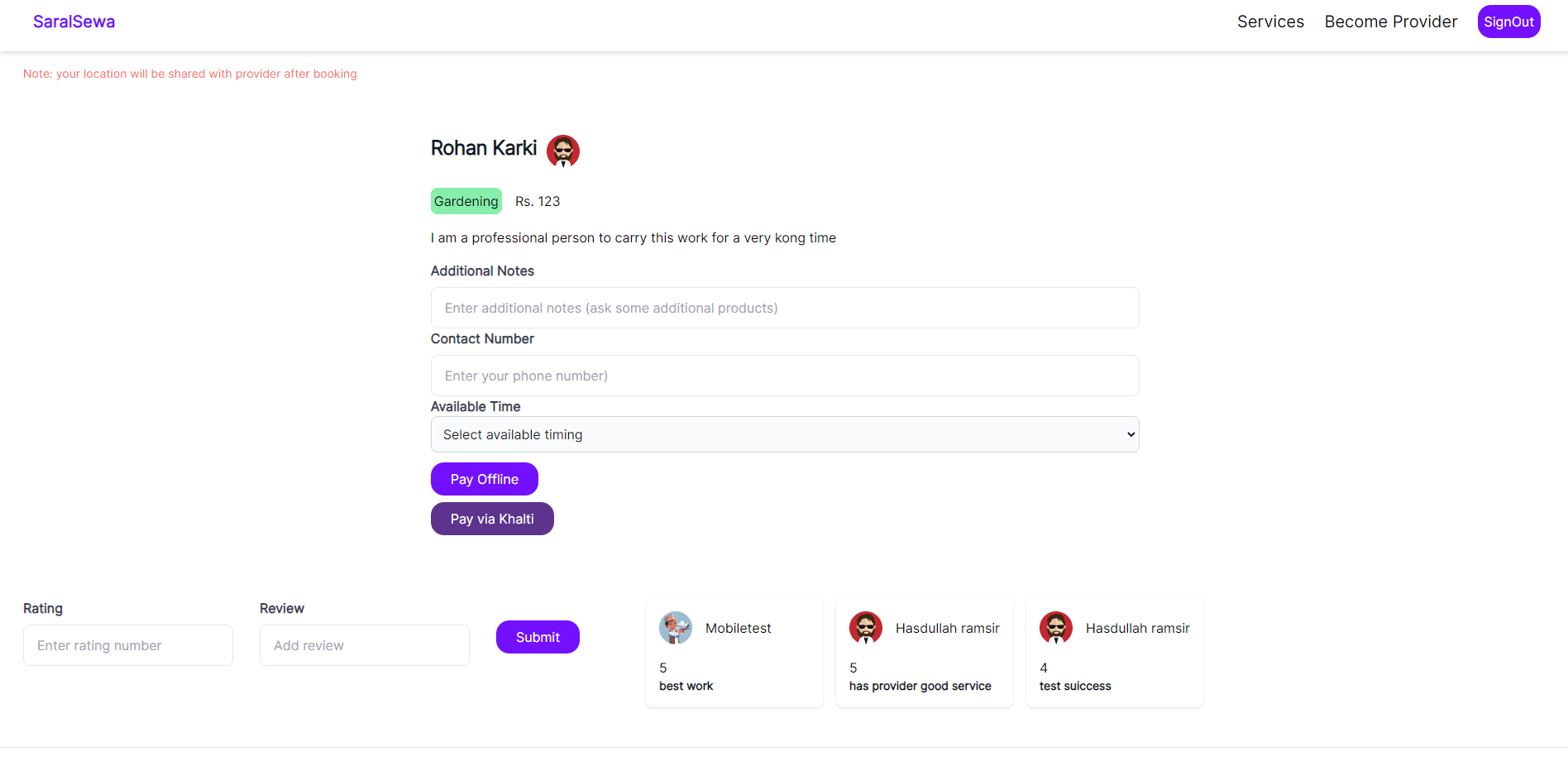Click the SaralSewa logo link
The height and width of the screenshot is (766, 1568).
(74, 22)
